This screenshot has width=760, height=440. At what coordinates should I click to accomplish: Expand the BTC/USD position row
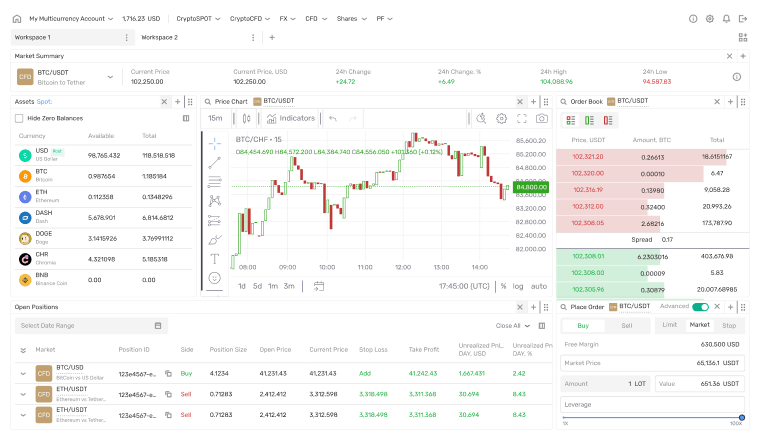(23, 372)
